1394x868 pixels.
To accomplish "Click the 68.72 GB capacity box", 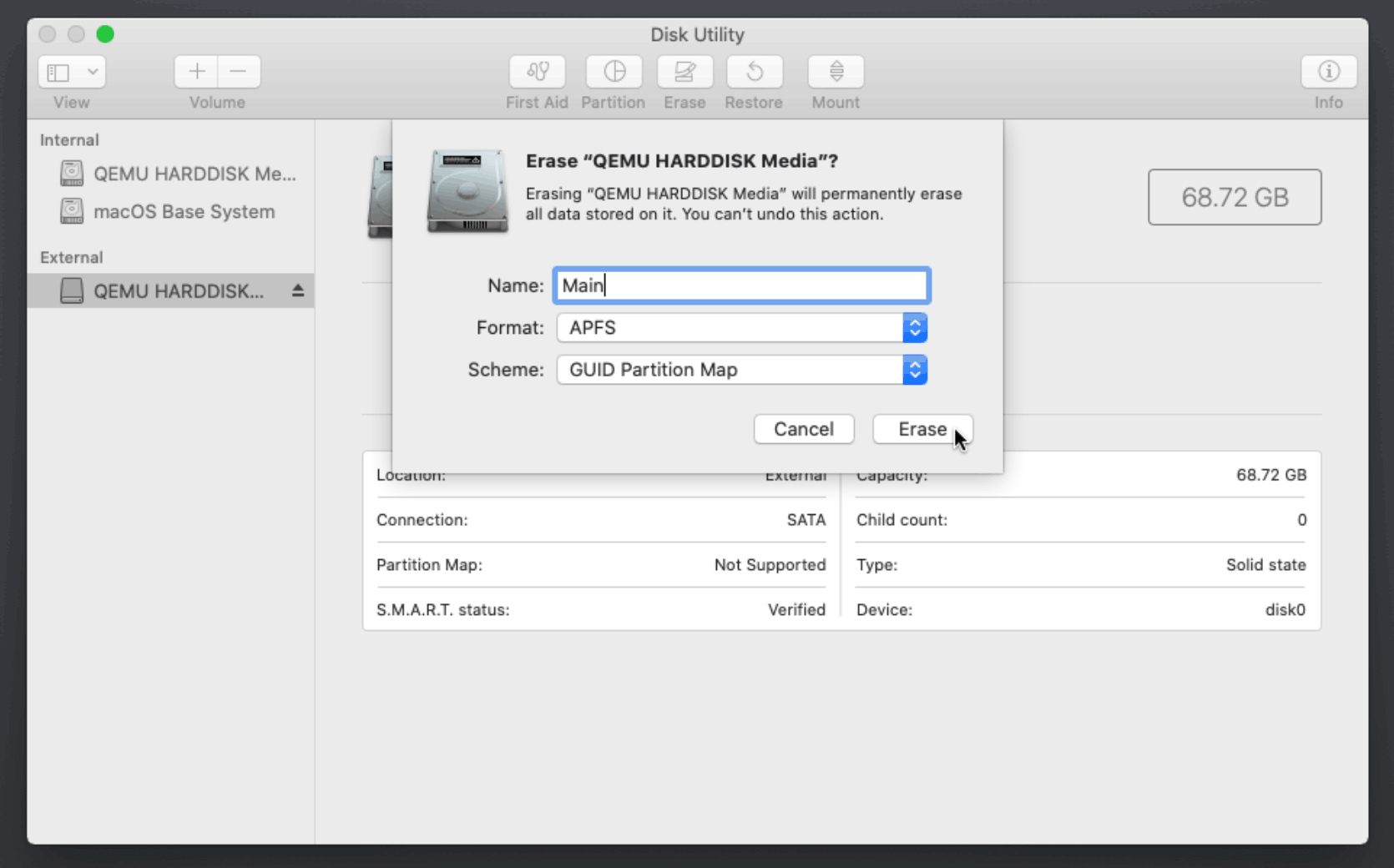I will pos(1235,197).
